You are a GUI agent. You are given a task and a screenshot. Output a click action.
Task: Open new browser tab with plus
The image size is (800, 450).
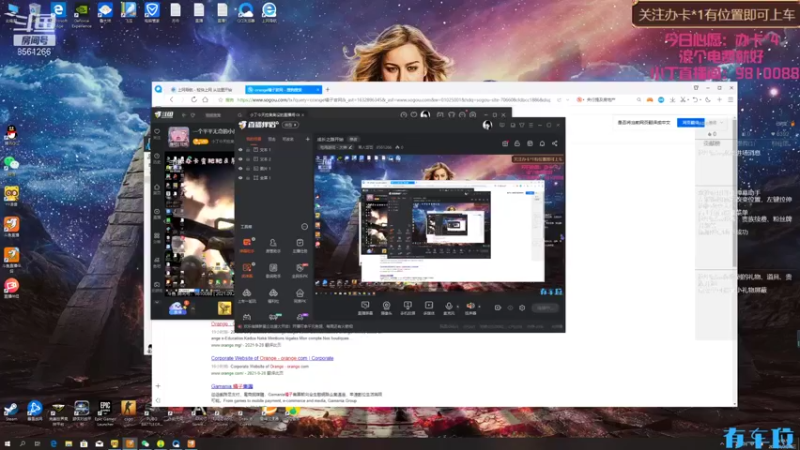tap(328, 90)
